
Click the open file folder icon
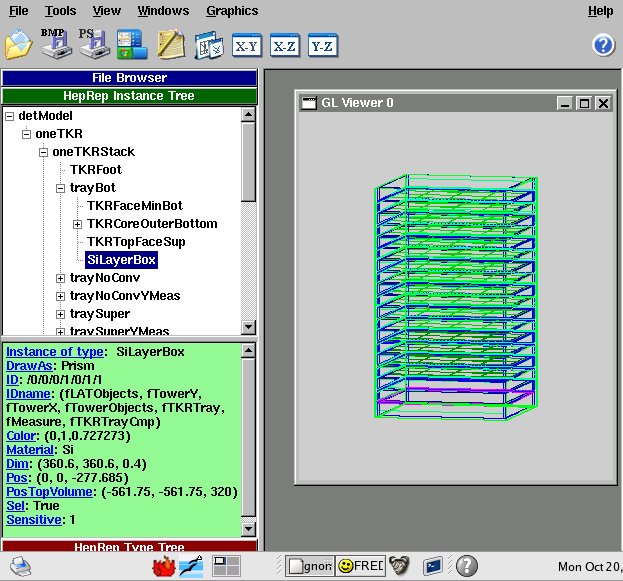coord(18,45)
